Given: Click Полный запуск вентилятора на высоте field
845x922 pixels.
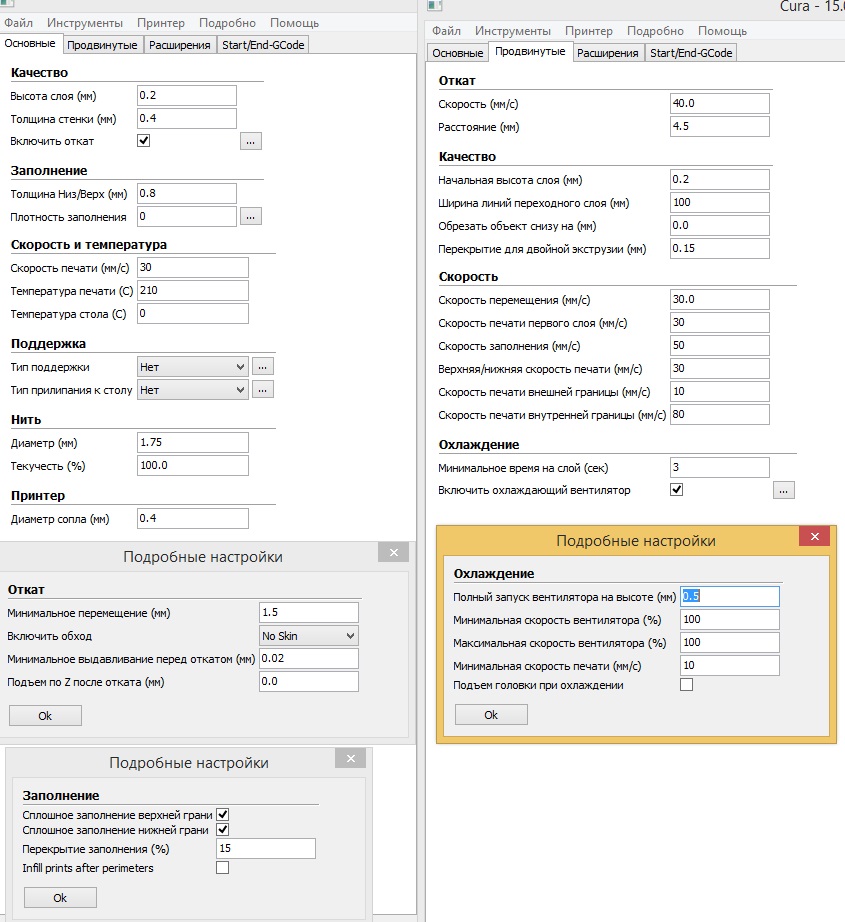Looking at the screenshot, I should pos(730,596).
